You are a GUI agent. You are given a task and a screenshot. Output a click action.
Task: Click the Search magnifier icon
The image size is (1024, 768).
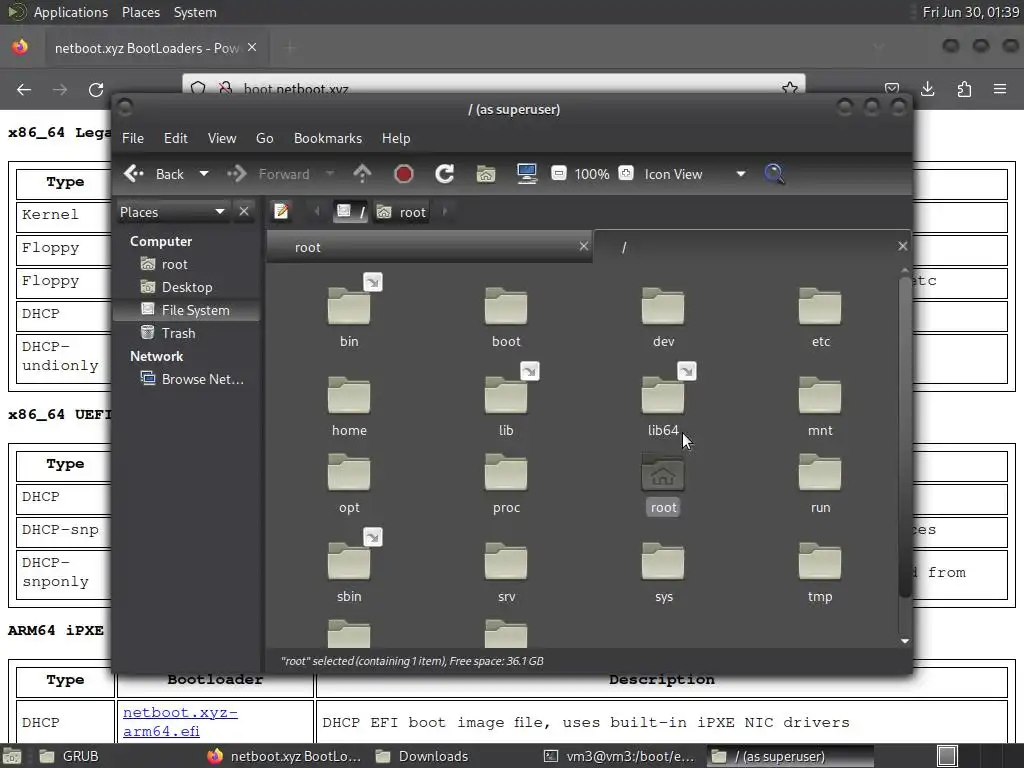[774, 174]
